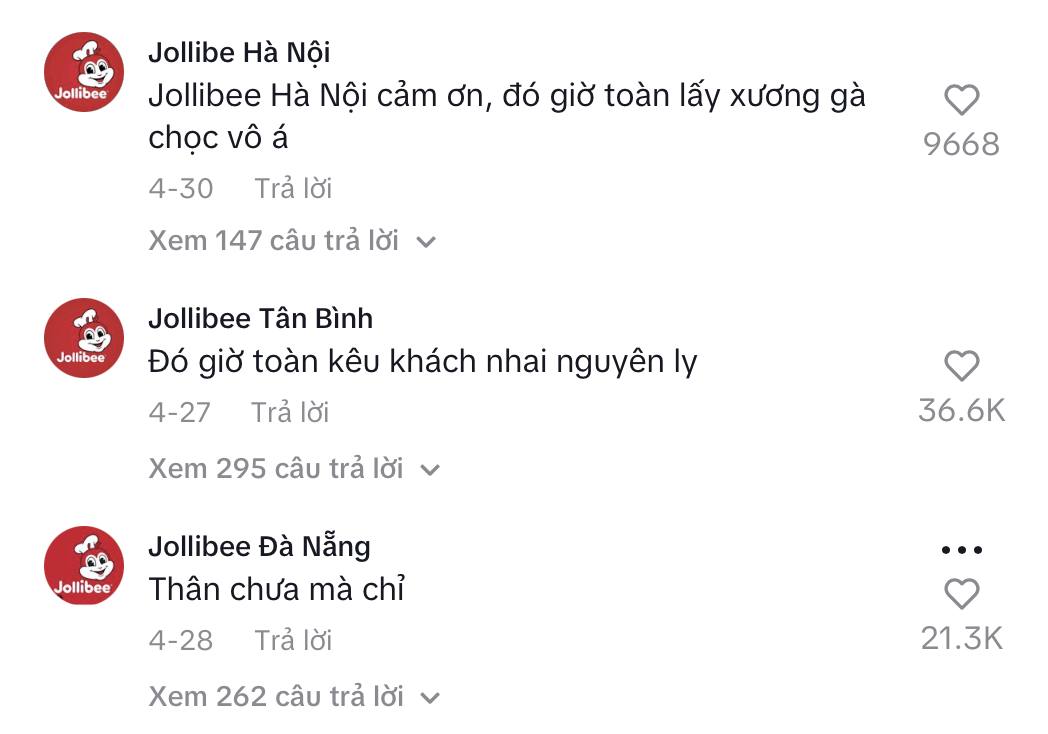Viewport: 1048px width, 734px height.
Task: Select comment text Thân chưa mà chỉ
Action: [277, 590]
